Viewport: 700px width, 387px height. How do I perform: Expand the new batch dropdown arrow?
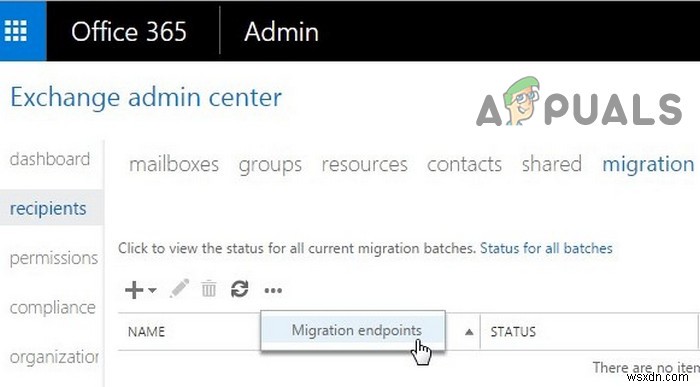[152, 290]
